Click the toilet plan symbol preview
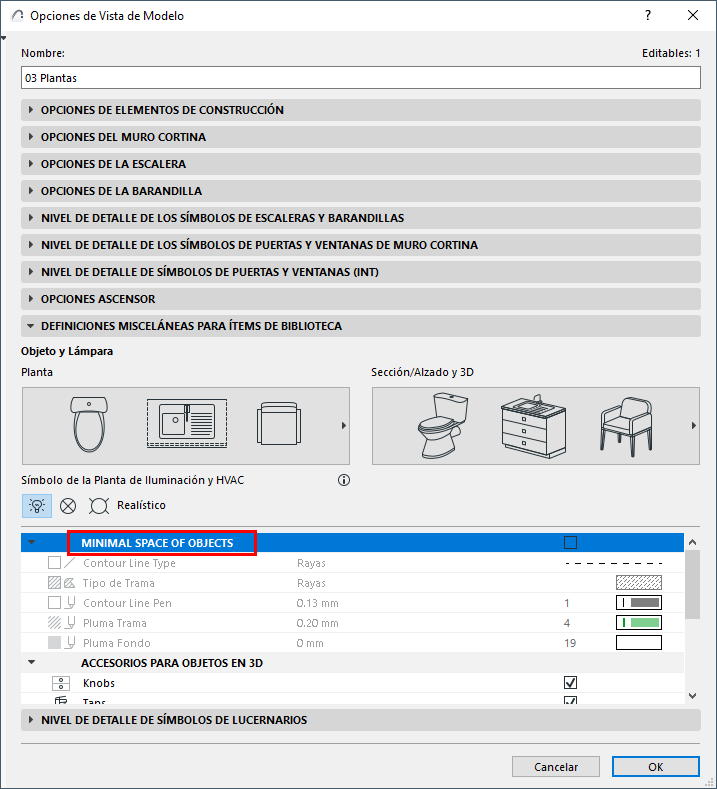Screen dimensions: 717x789 89,424
